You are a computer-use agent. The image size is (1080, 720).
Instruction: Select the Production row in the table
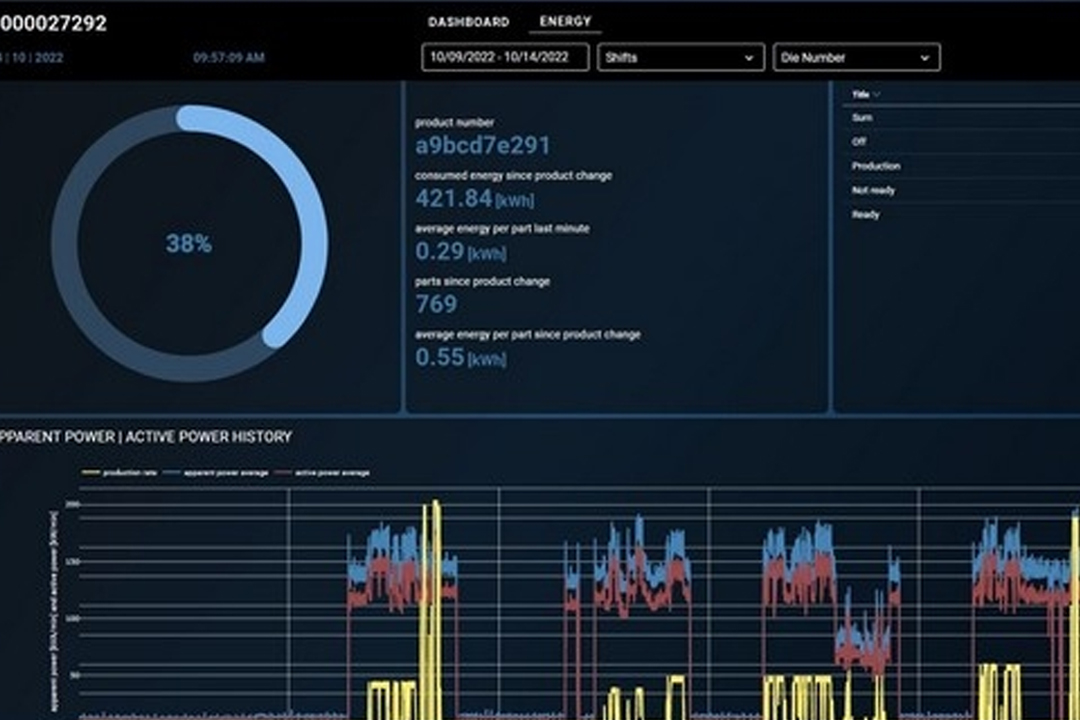[x=962, y=166]
